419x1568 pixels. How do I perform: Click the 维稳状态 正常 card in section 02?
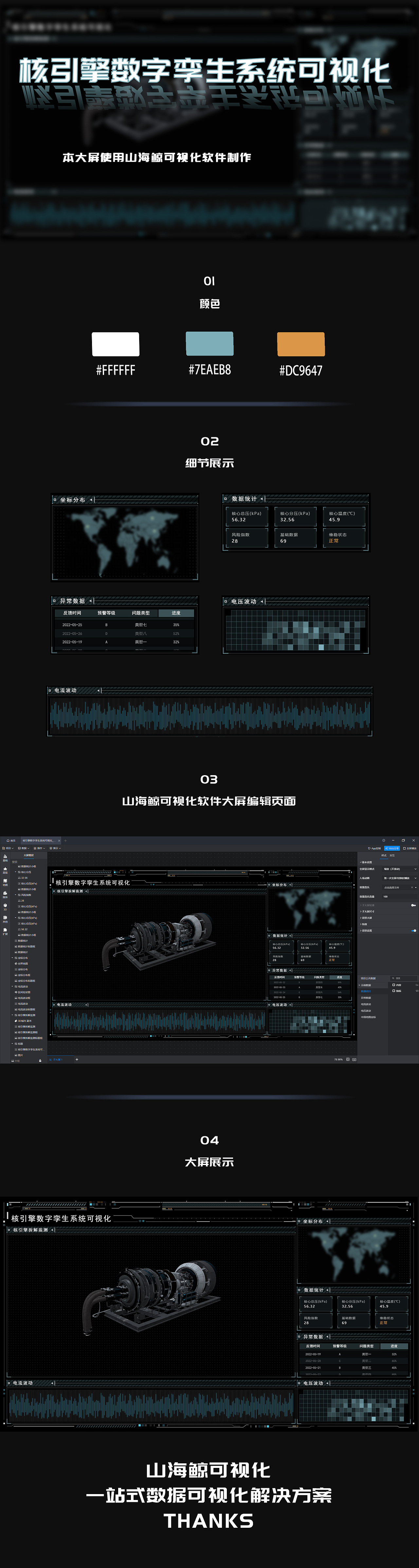point(344,537)
